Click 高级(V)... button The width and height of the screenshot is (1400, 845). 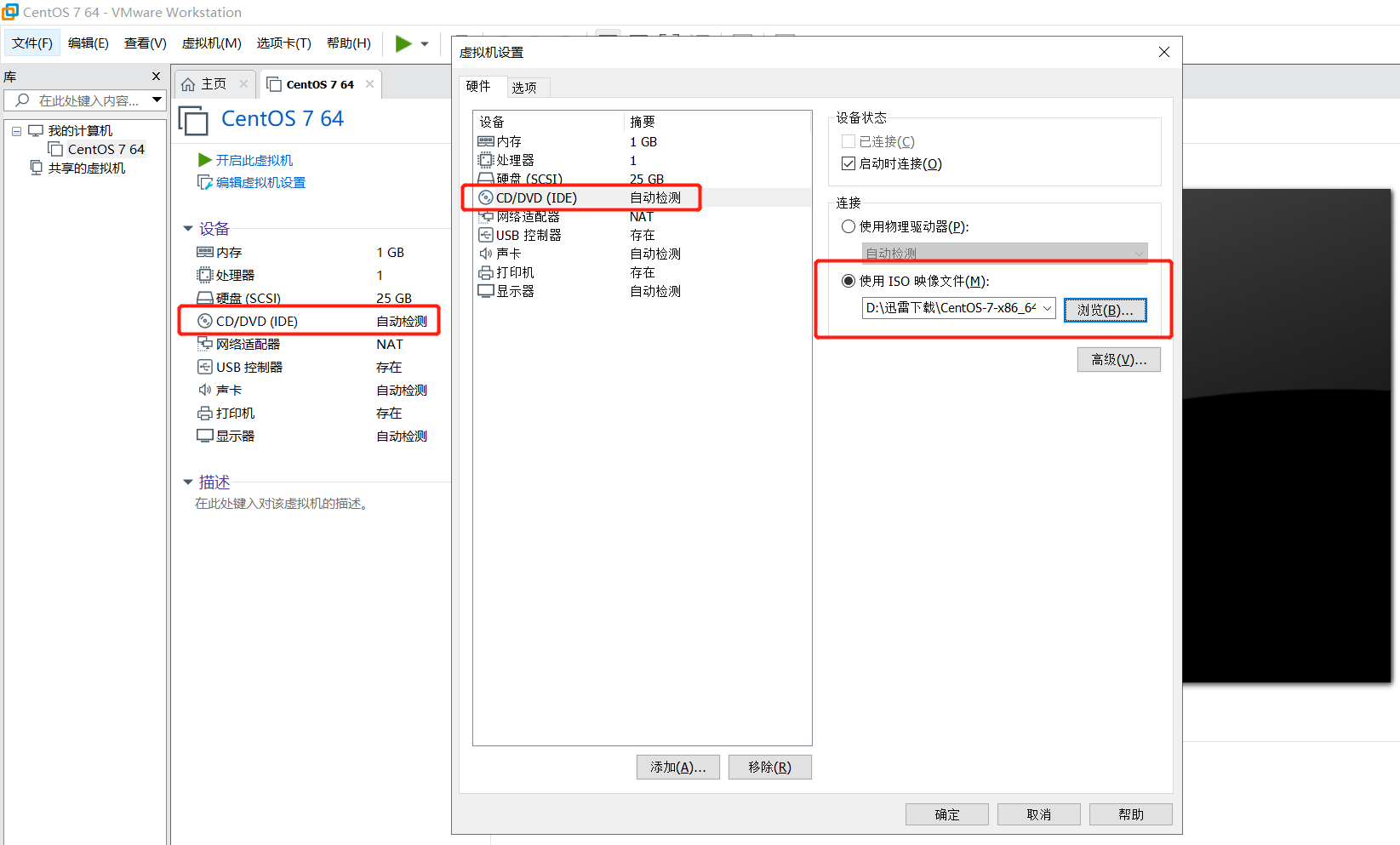coord(1119,360)
